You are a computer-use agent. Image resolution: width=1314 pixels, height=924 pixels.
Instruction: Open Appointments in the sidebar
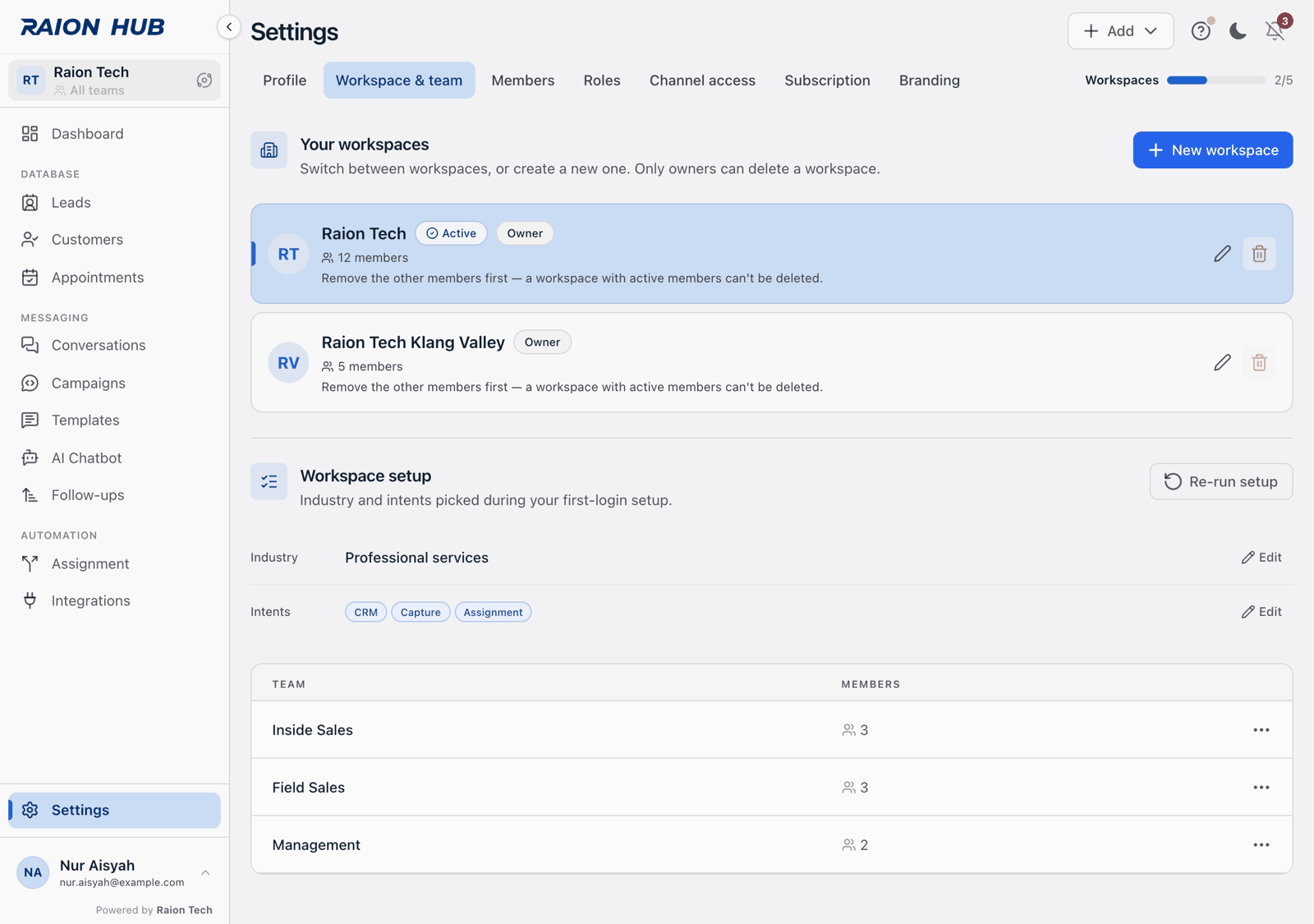114,278
